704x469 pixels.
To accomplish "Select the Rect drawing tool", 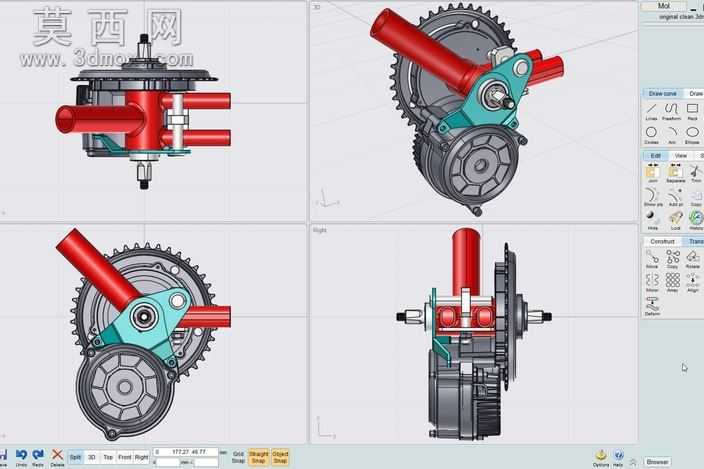I will (x=692, y=111).
